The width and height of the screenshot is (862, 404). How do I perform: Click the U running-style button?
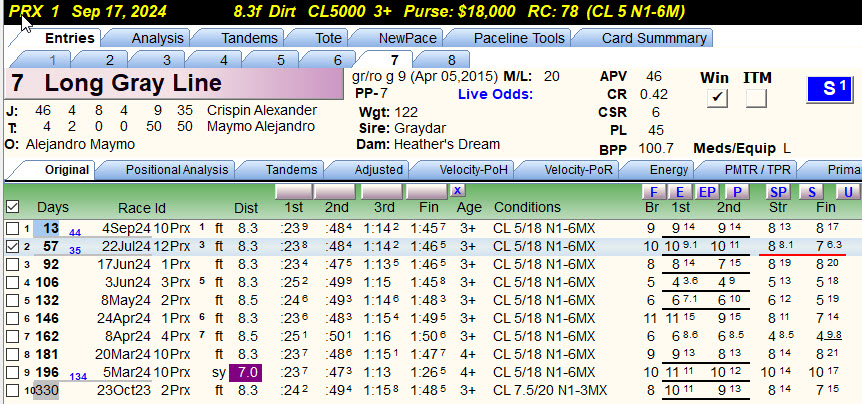848,192
